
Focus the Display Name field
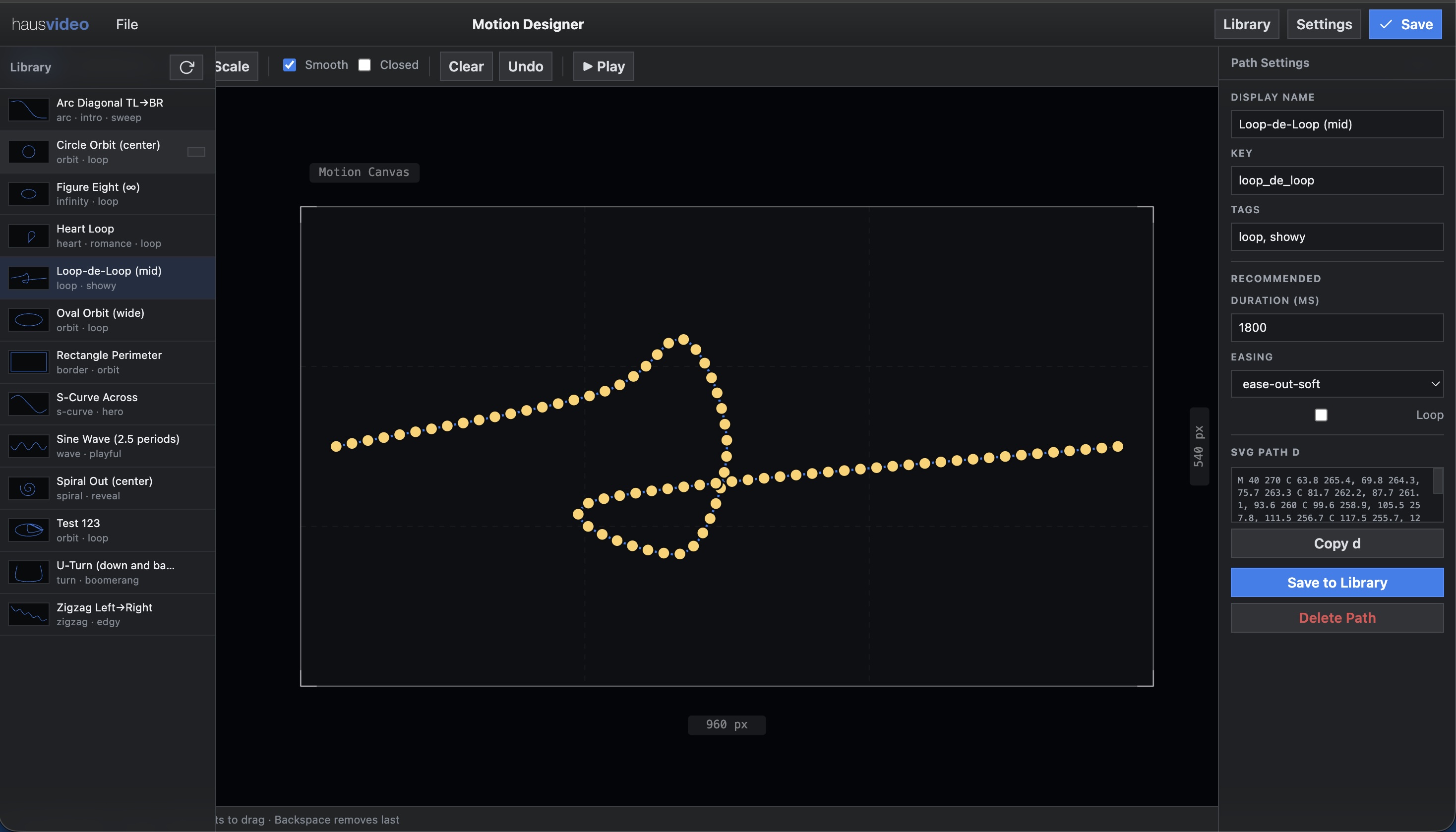1336,124
